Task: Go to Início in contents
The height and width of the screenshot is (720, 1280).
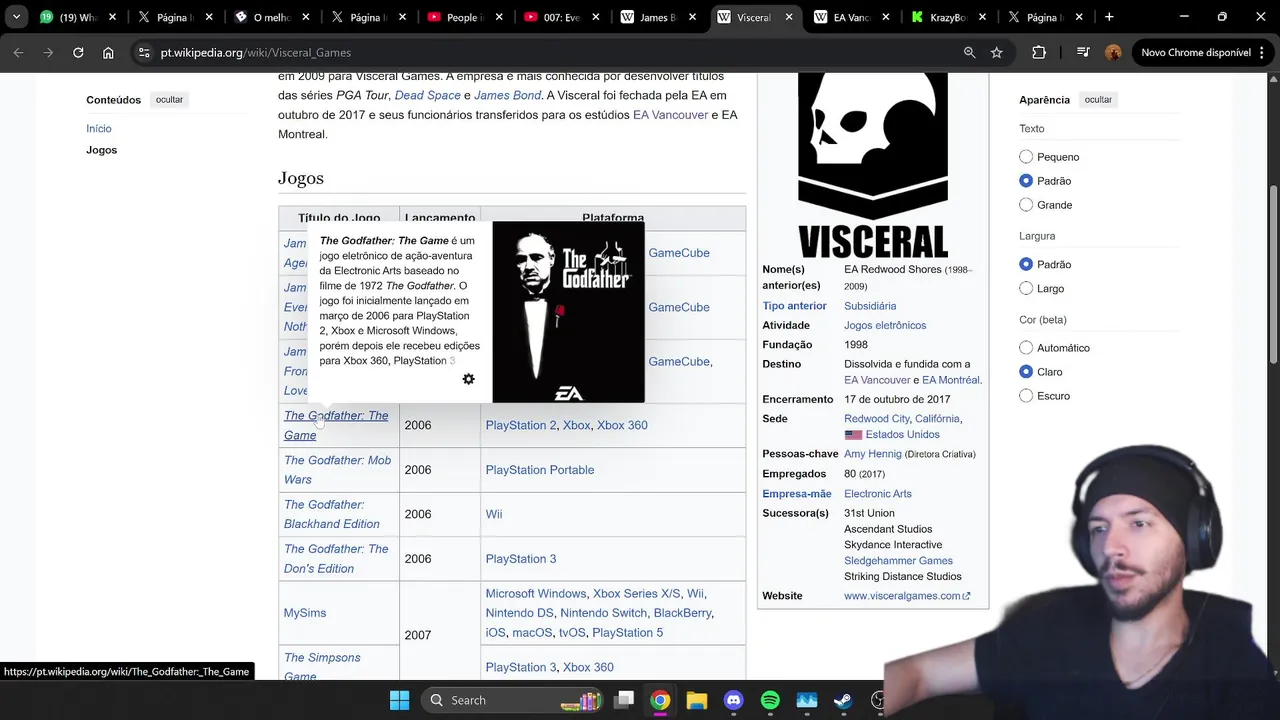Action: (x=99, y=129)
